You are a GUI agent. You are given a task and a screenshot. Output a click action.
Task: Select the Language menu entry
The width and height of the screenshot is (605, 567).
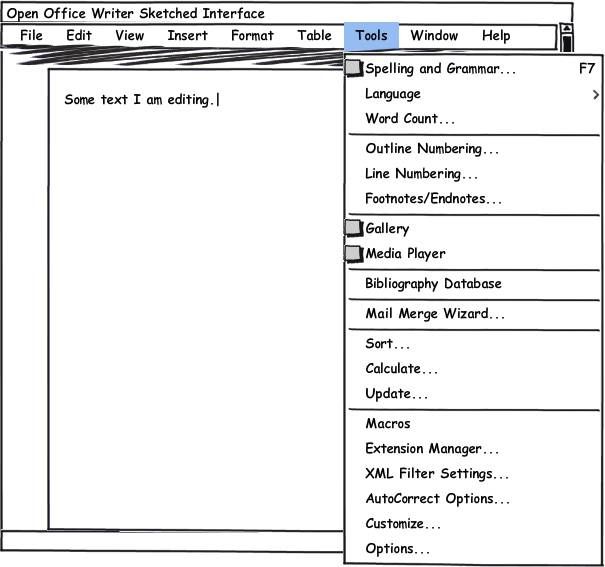point(473,94)
